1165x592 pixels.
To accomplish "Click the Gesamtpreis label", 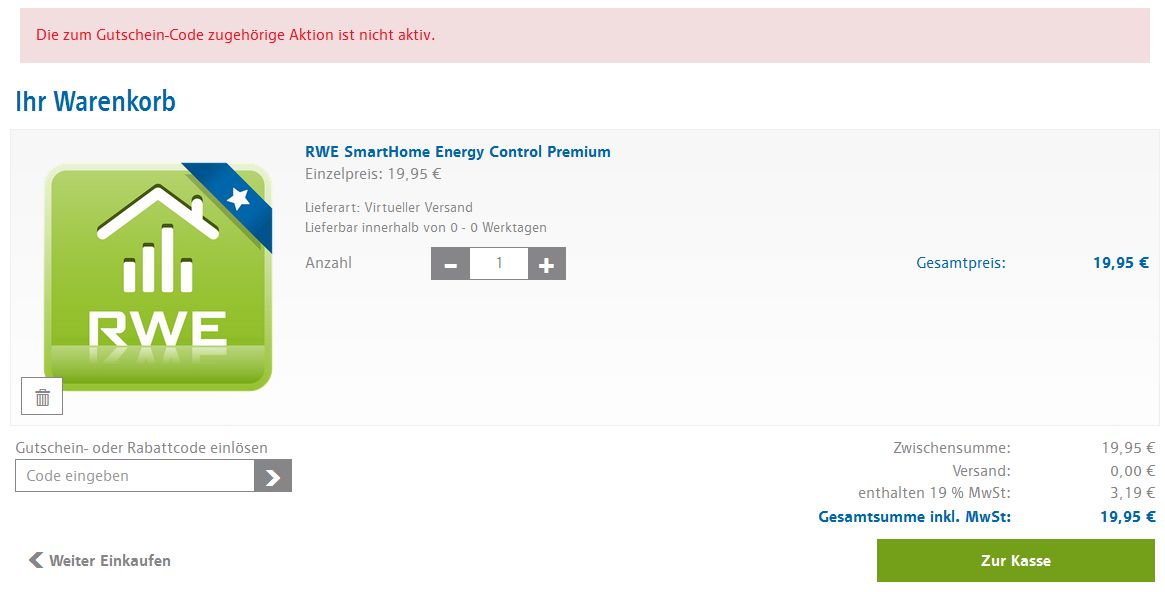I will pyautogui.click(x=961, y=263).
